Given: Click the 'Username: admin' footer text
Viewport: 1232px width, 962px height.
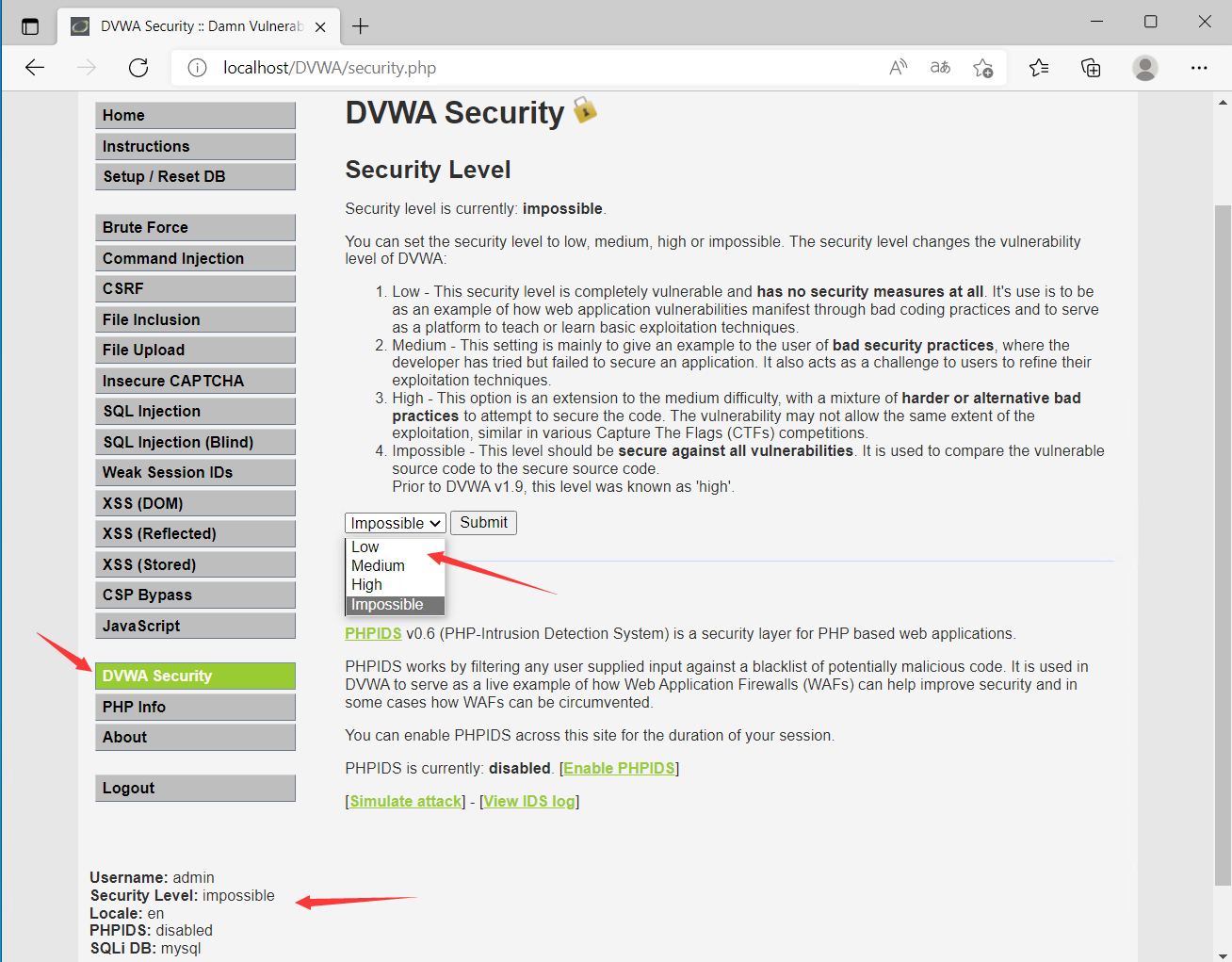Looking at the screenshot, I should pyautogui.click(x=152, y=877).
